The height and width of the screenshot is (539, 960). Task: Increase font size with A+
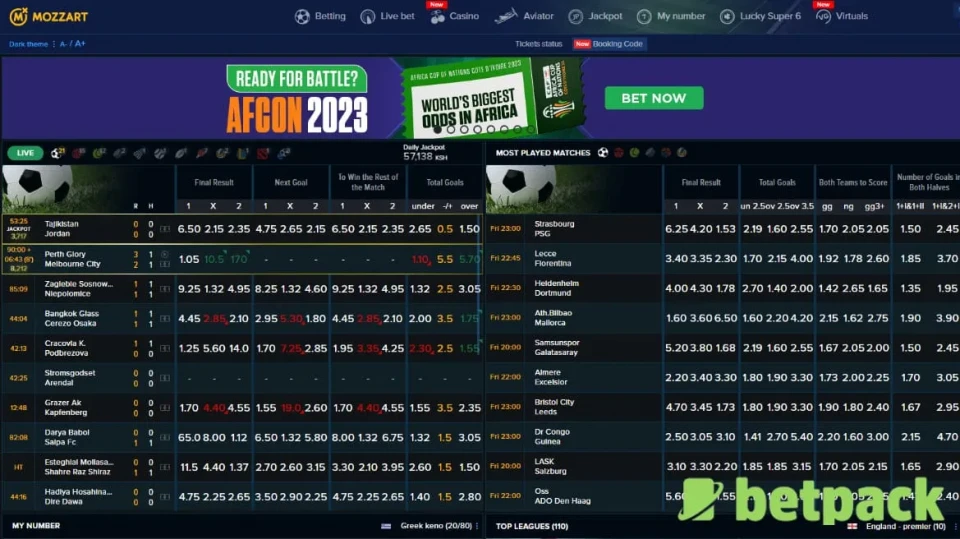80,44
